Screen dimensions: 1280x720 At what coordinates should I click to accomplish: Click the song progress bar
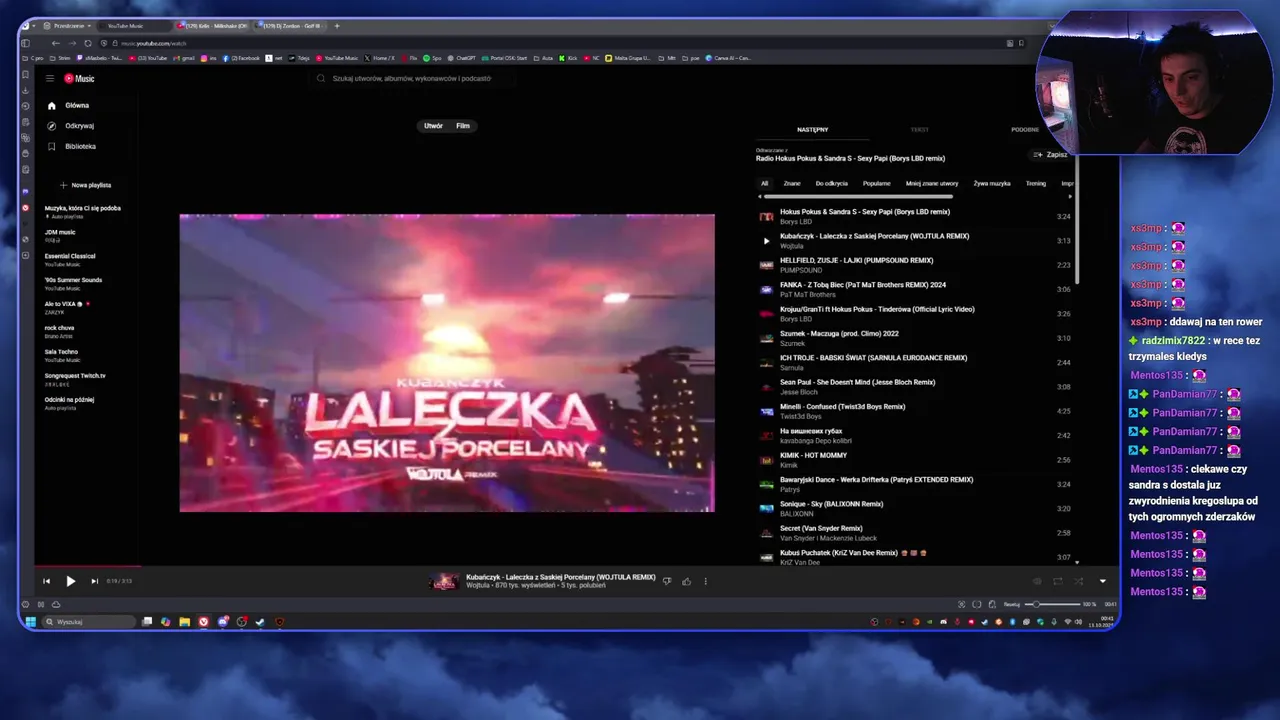coord(575,567)
